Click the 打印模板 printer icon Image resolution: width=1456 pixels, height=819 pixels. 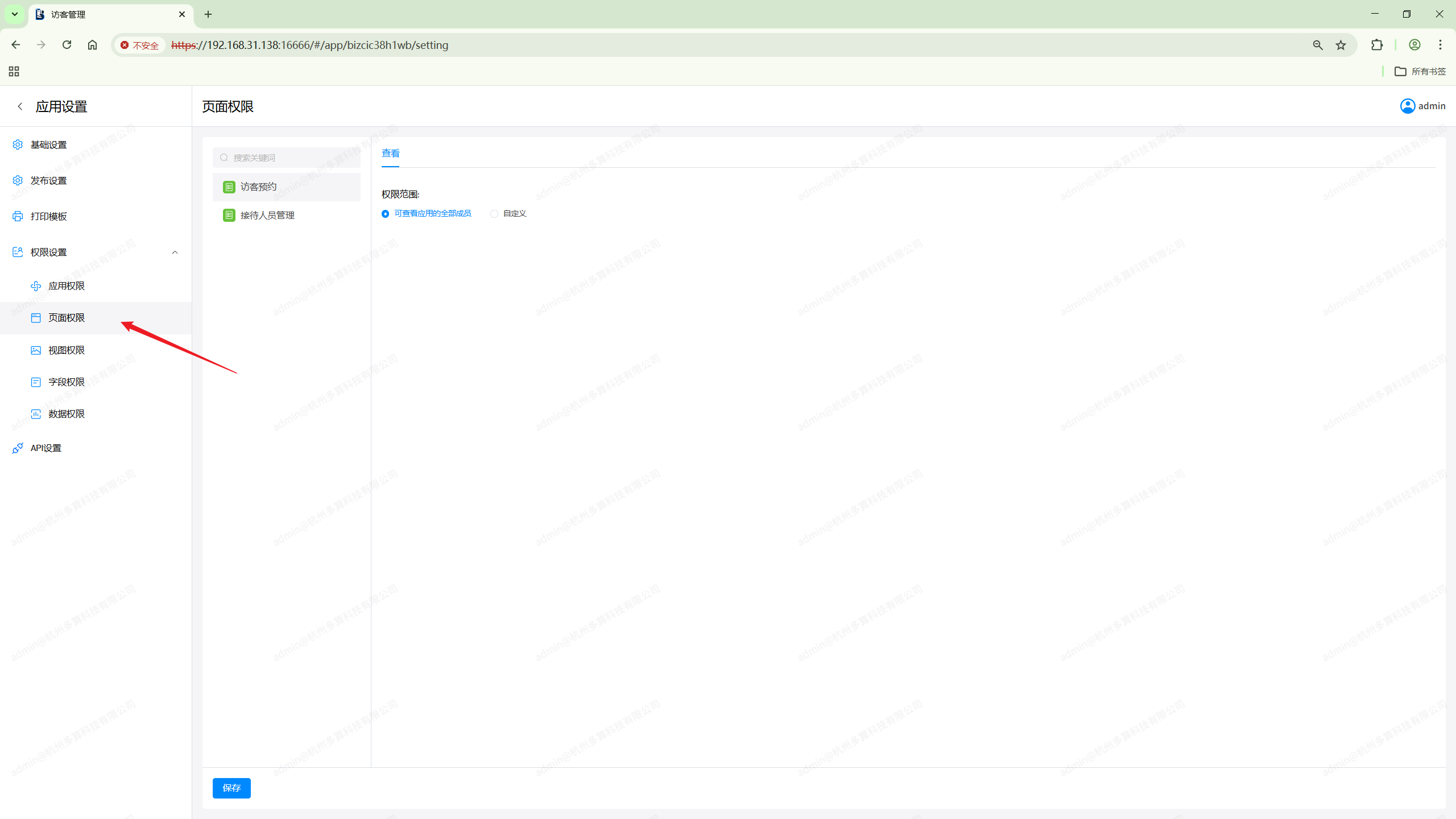[18, 216]
